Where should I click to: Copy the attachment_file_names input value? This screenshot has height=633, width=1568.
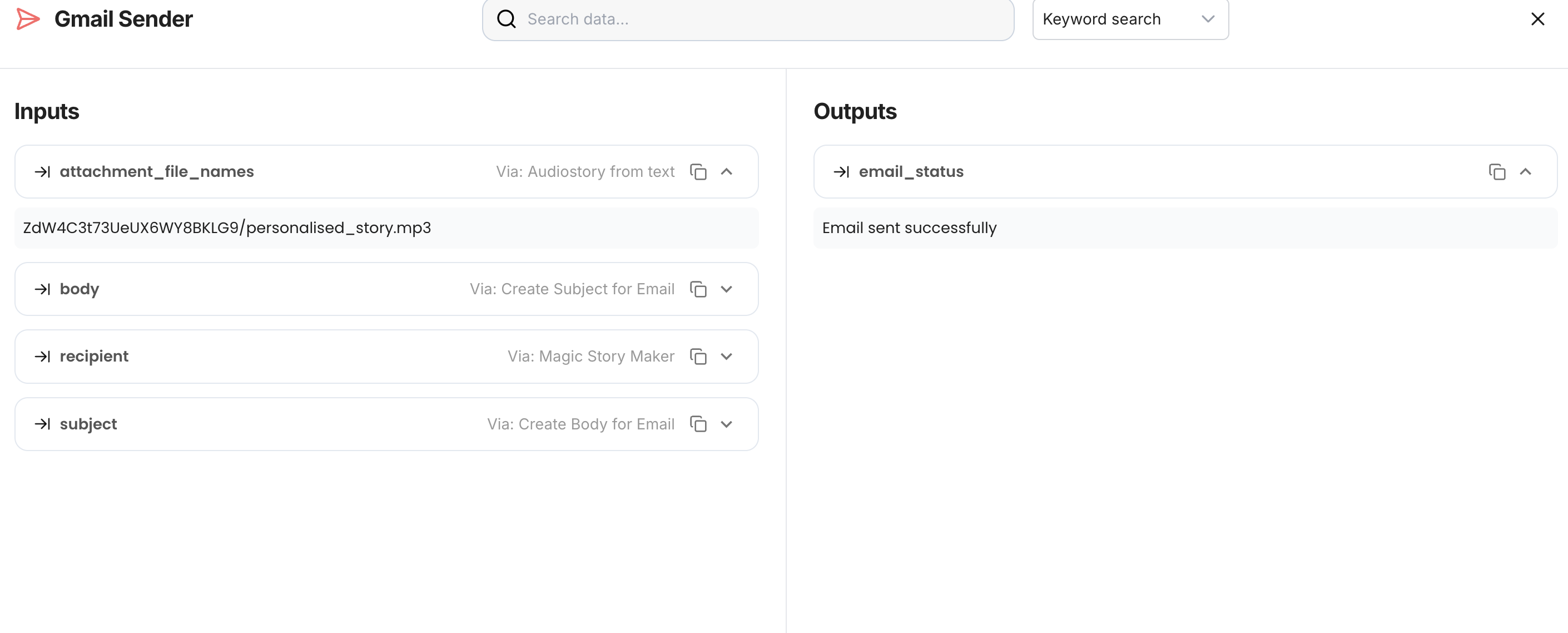[698, 172]
